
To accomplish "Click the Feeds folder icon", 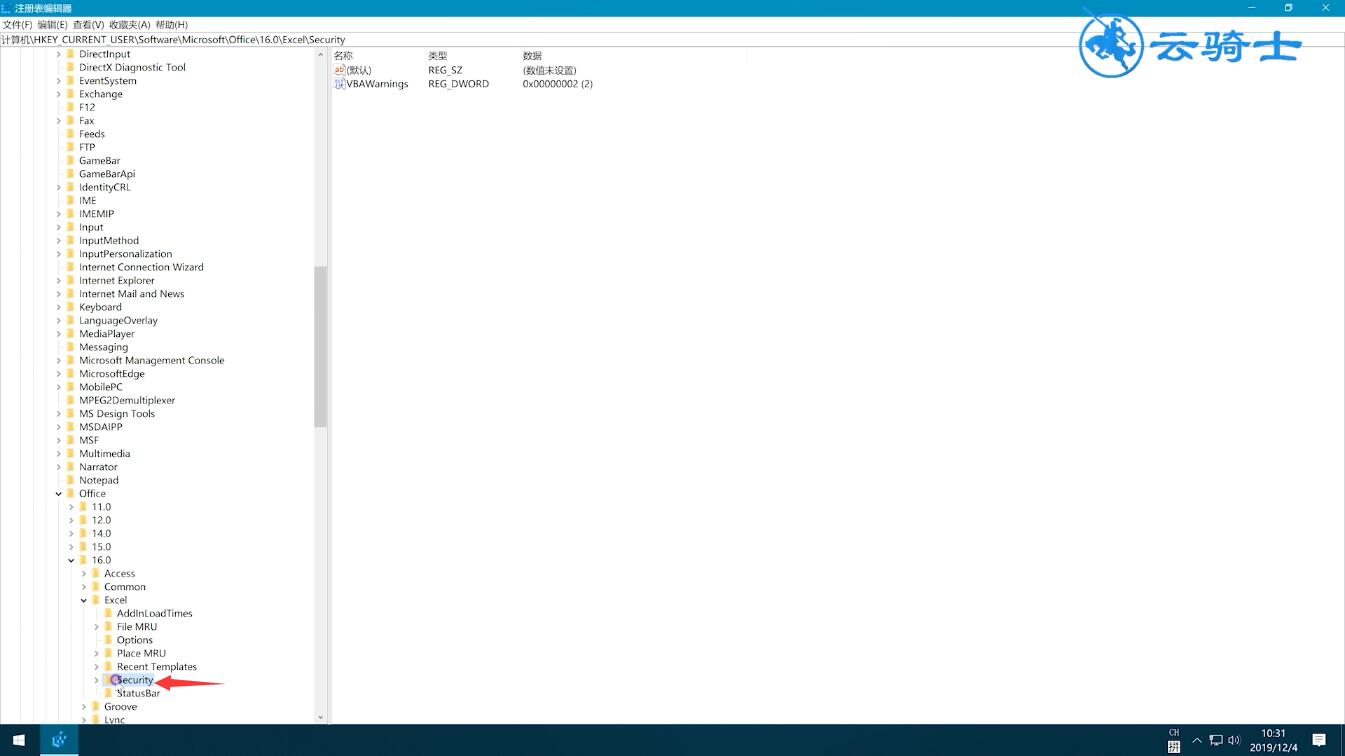I will [x=71, y=134].
